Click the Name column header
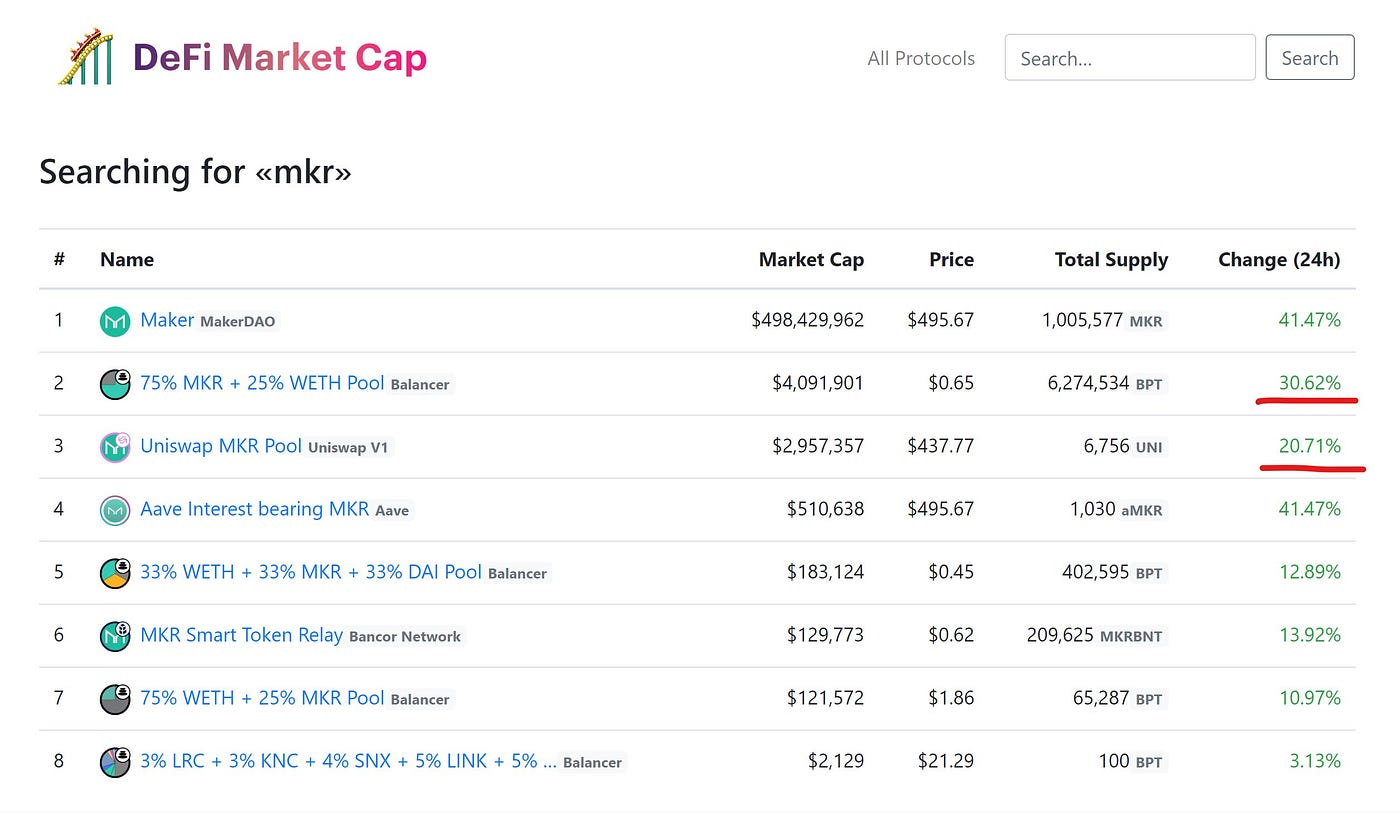This screenshot has height=813, width=1400. click(x=127, y=260)
